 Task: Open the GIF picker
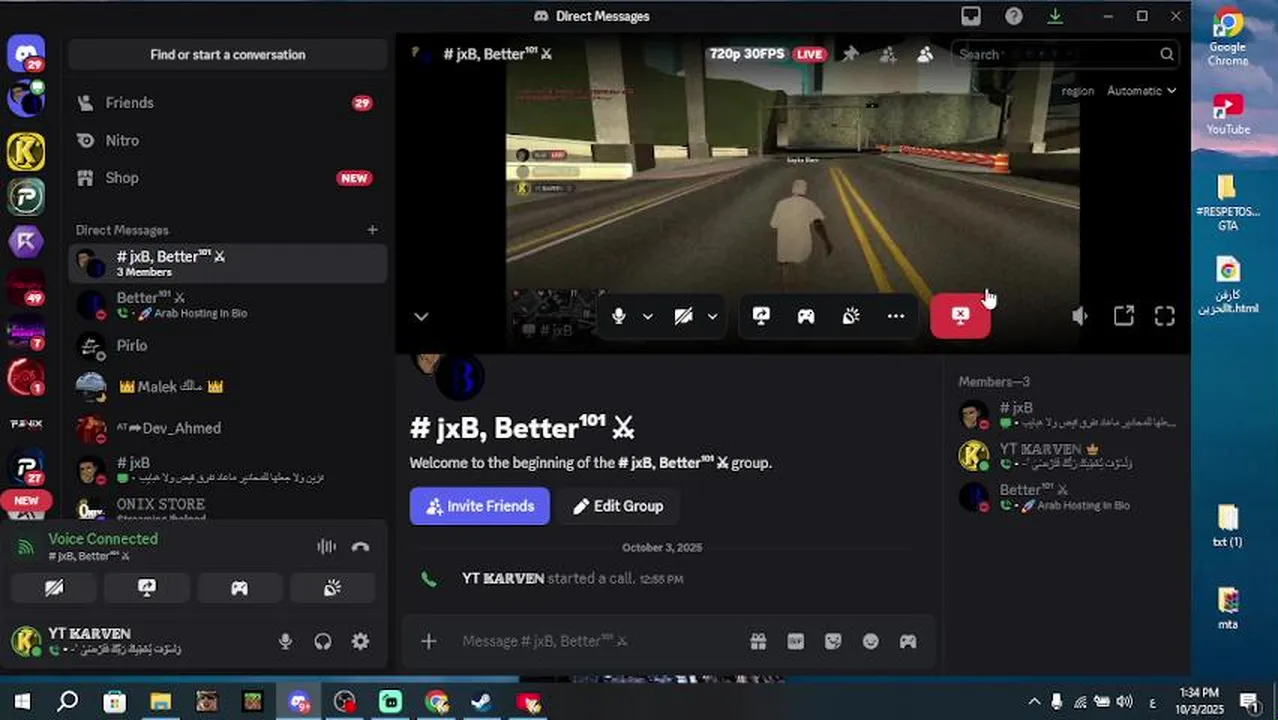coord(796,641)
